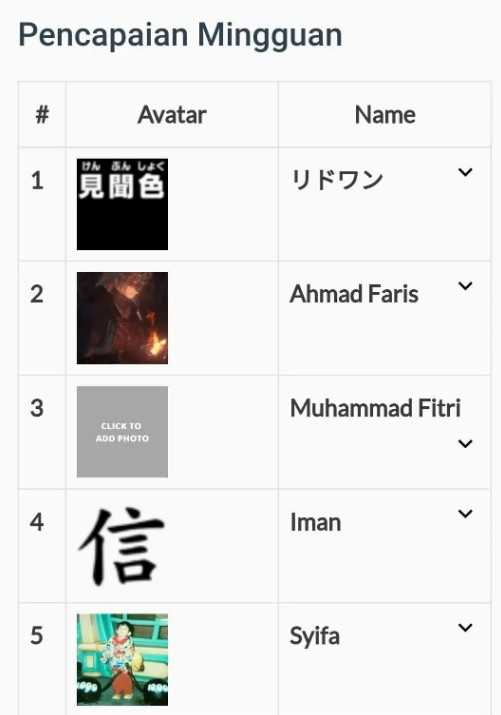Select the name Muhammad Fitri

point(376,408)
